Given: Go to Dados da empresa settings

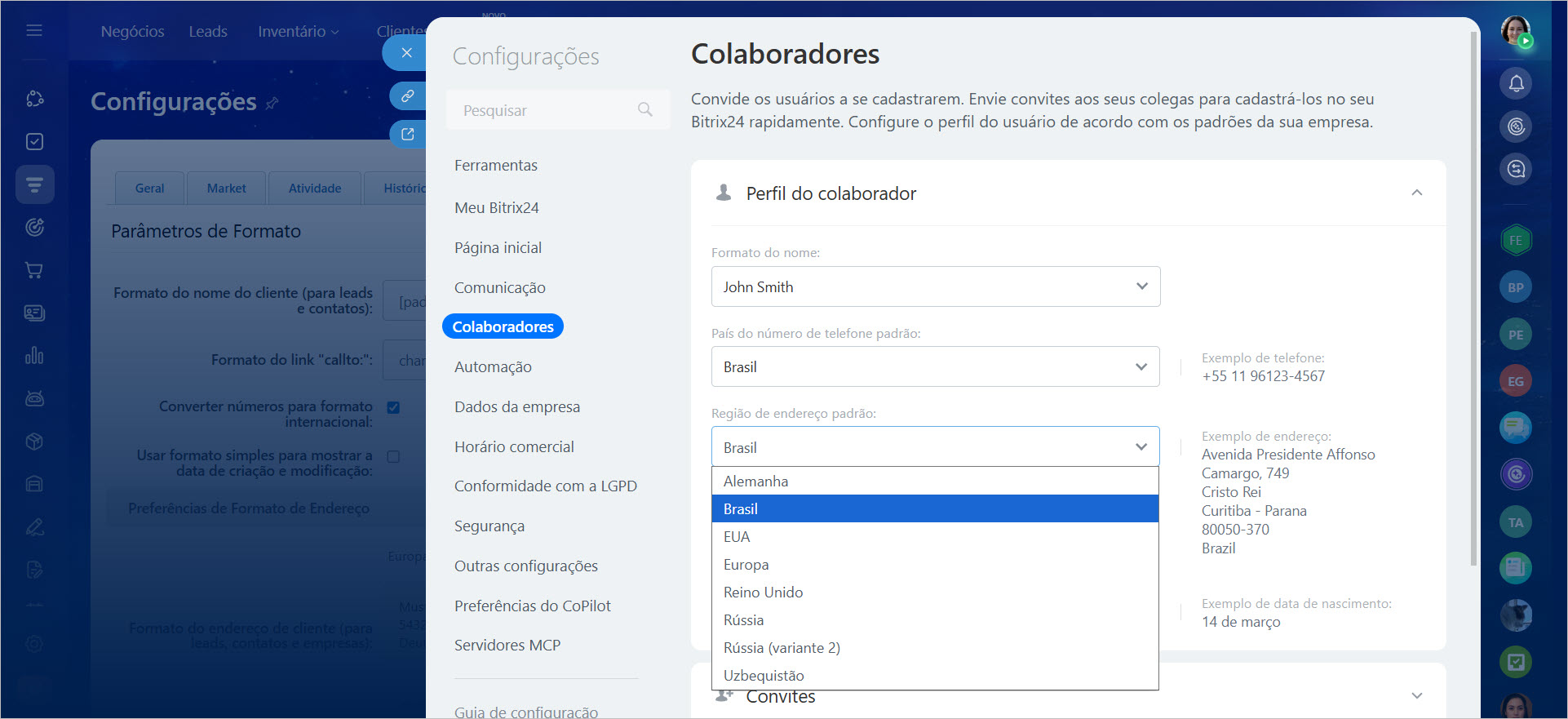Looking at the screenshot, I should pyautogui.click(x=517, y=406).
